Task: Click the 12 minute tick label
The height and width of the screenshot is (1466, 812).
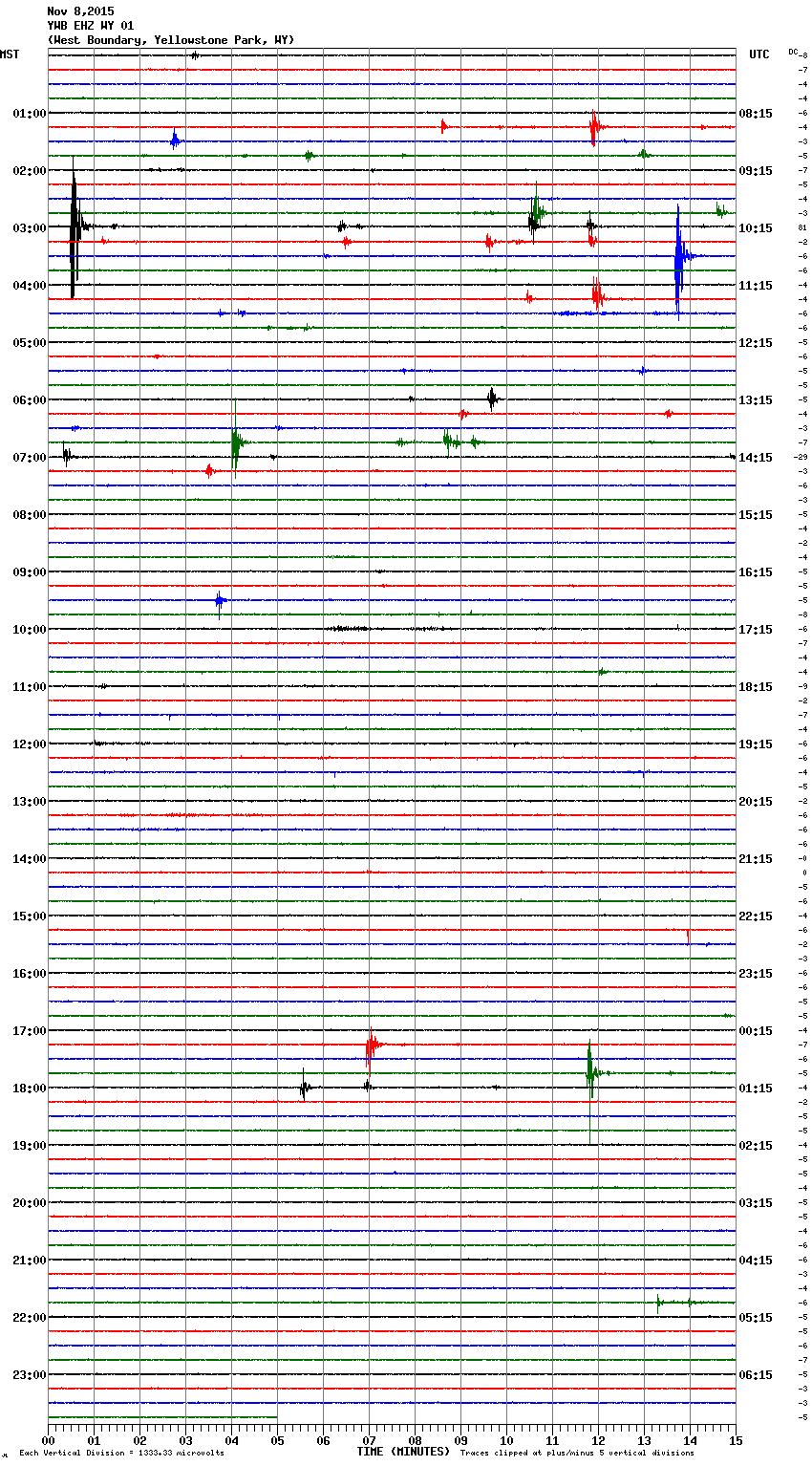Action: (598, 1440)
